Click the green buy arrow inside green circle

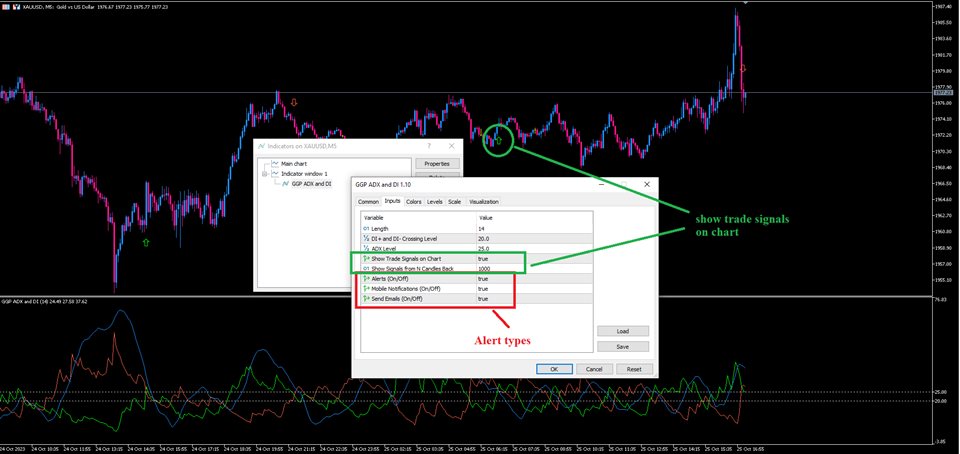(498, 141)
